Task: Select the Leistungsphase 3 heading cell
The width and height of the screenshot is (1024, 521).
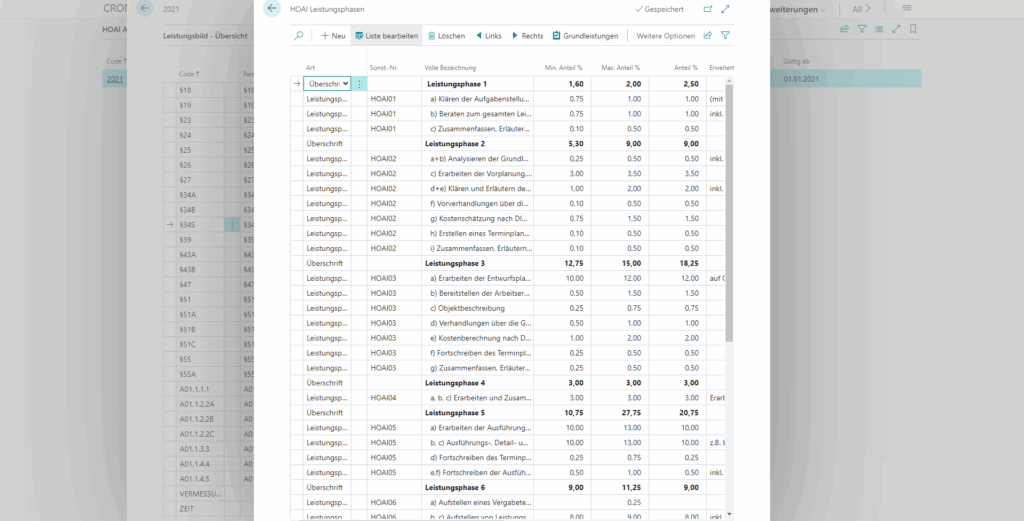Action: pos(455,263)
